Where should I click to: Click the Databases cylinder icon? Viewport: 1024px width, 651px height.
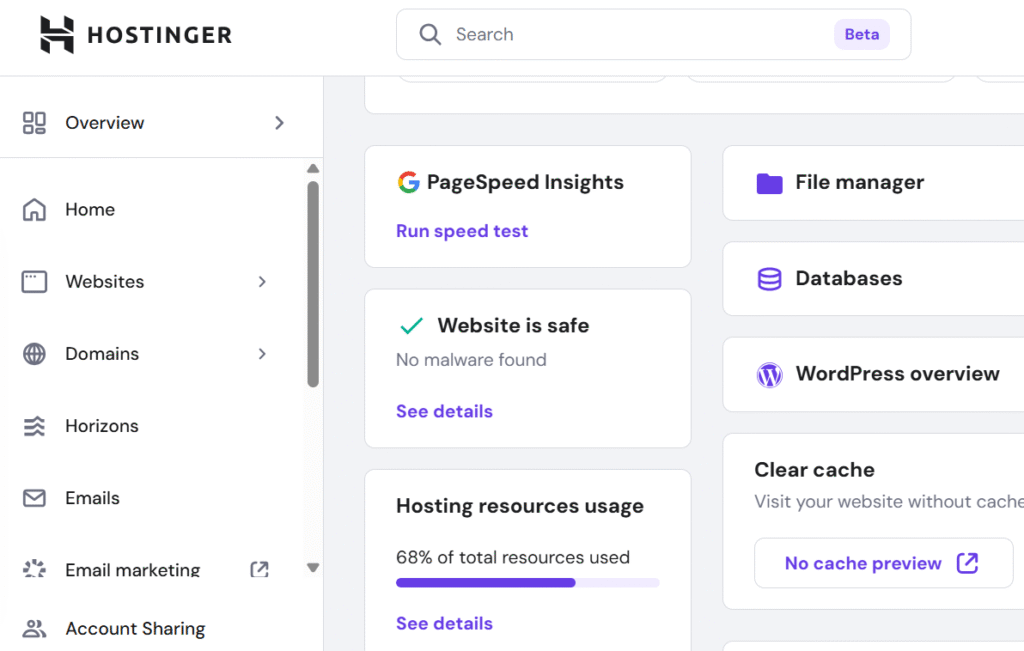coord(769,279)
